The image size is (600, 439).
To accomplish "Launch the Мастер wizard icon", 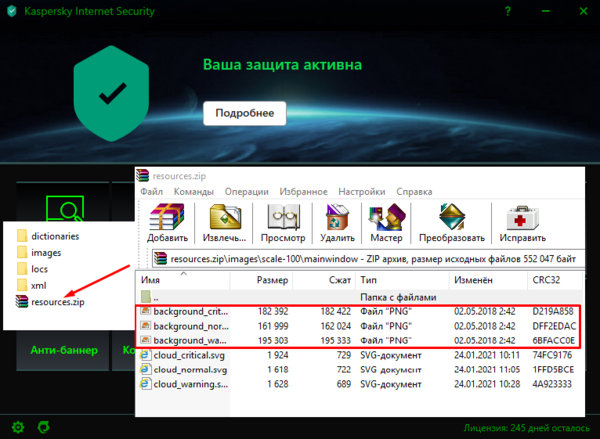I will pyautogui.click(x=386, y=217).
